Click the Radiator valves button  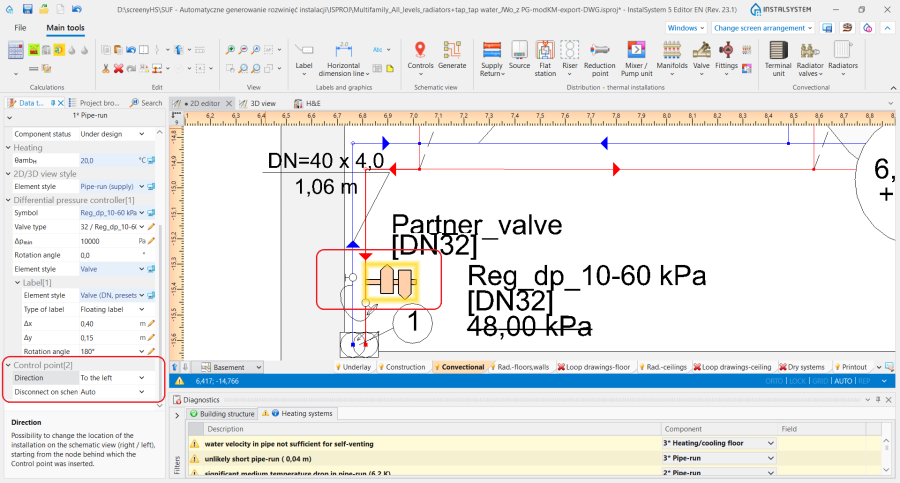[x=810, y=59]
